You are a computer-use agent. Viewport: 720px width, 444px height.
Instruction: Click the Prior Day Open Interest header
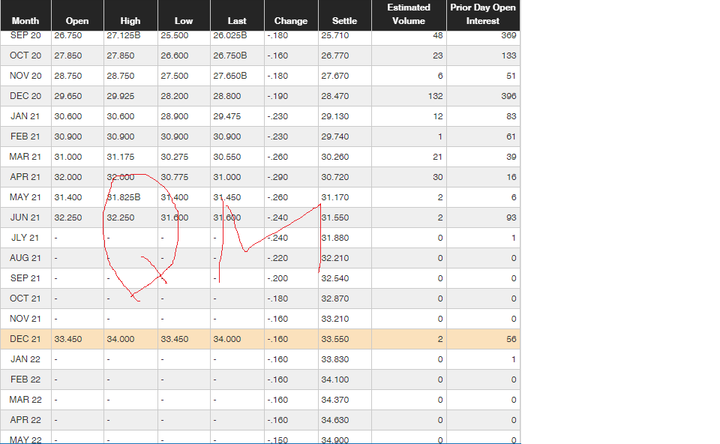click(483, 14)
